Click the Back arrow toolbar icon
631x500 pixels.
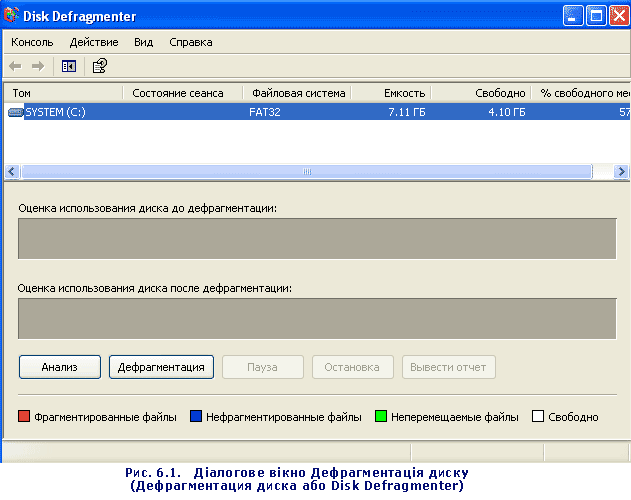15,66
